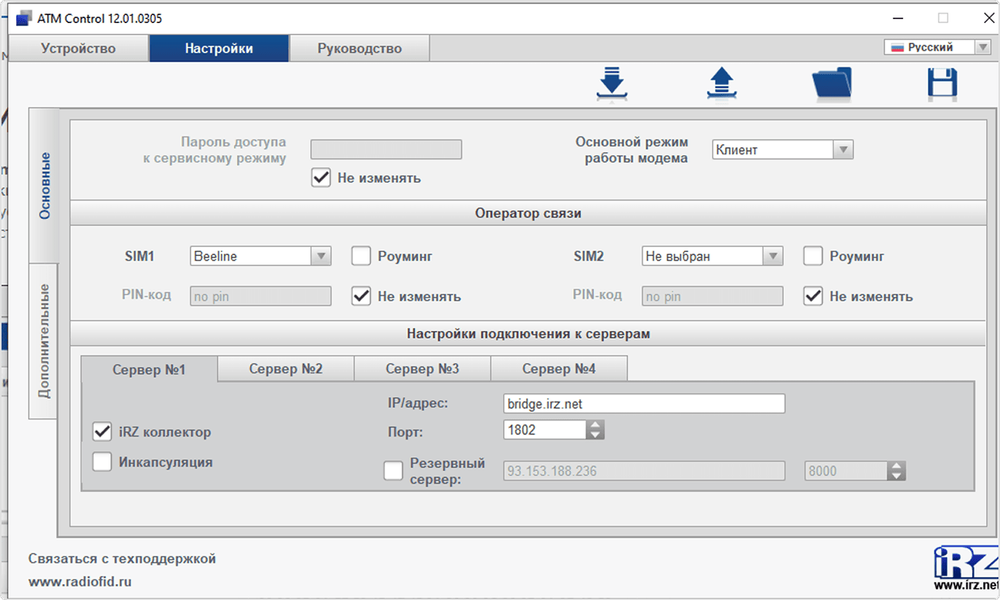Save settings with the floppy disk icon
This screenshot has width=1000, height=600.
click(x=942, y=84)
